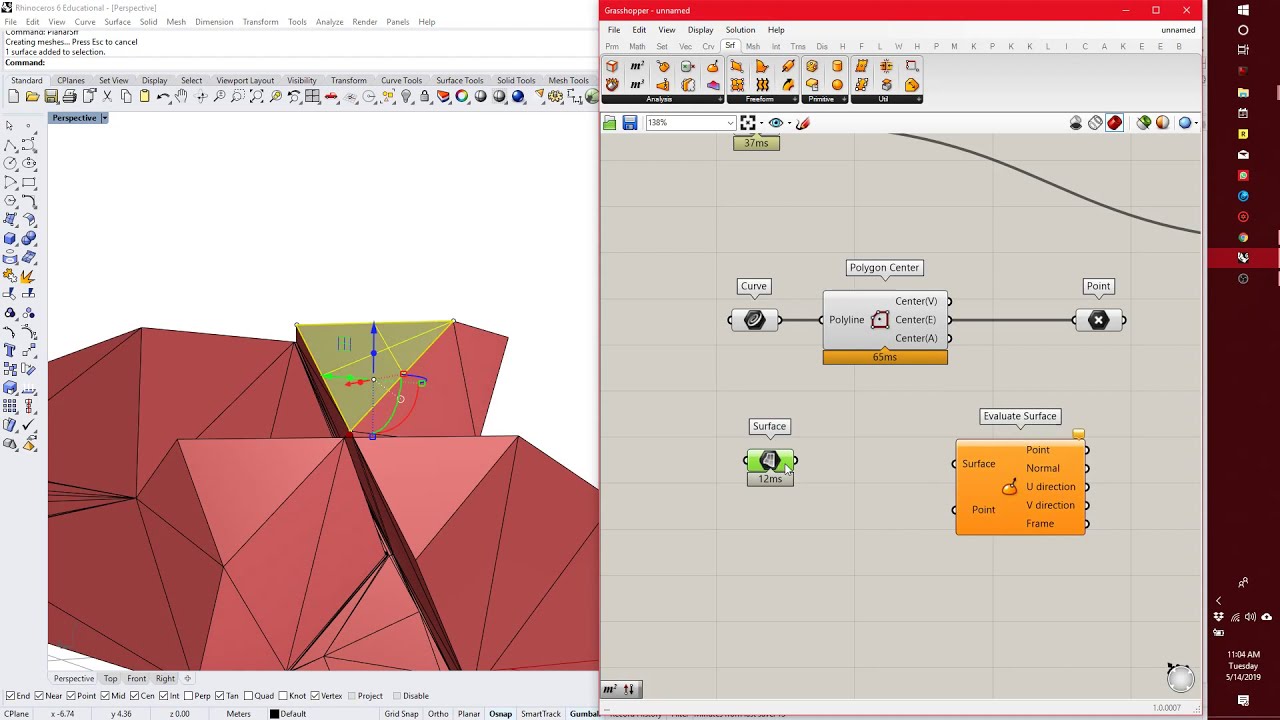
Task: Click the Grasshopper save file icon
Action: (x=629, y=123)
